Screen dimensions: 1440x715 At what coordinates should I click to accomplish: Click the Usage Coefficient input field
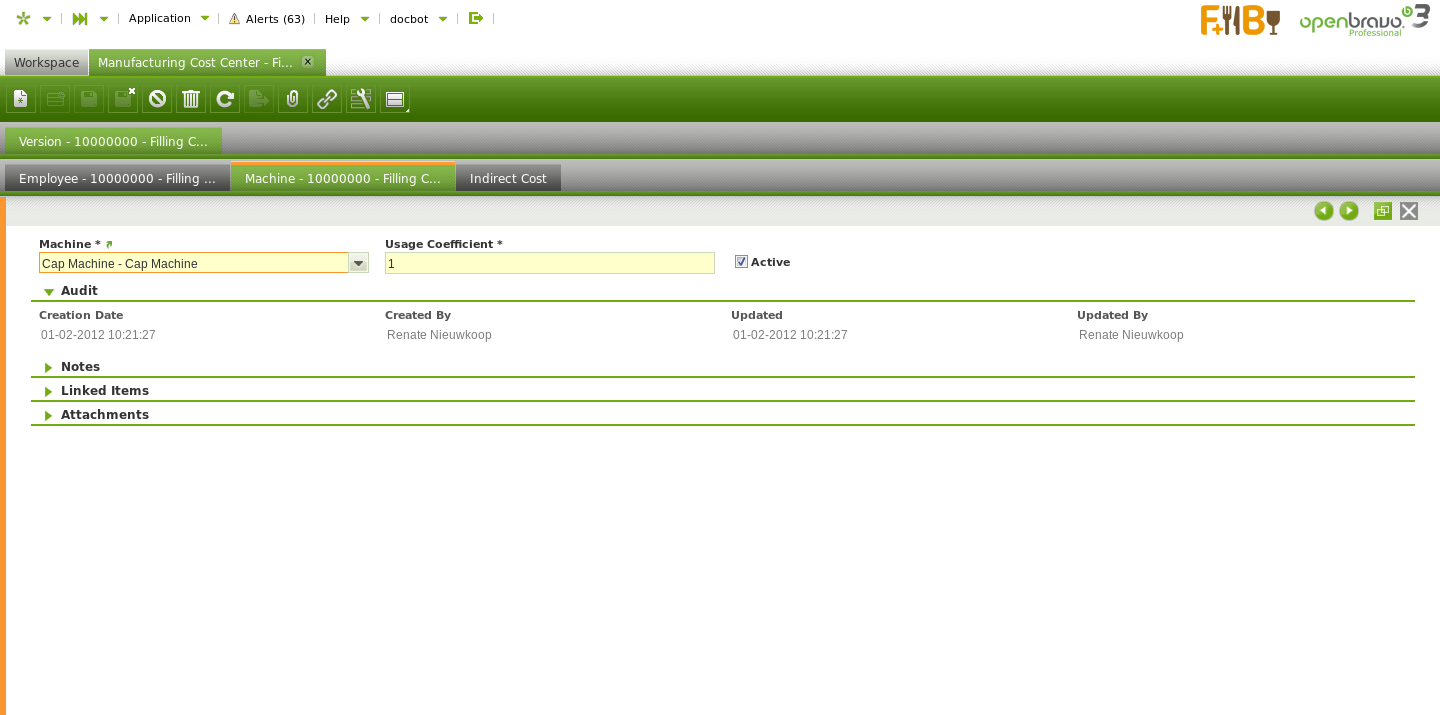549,263
